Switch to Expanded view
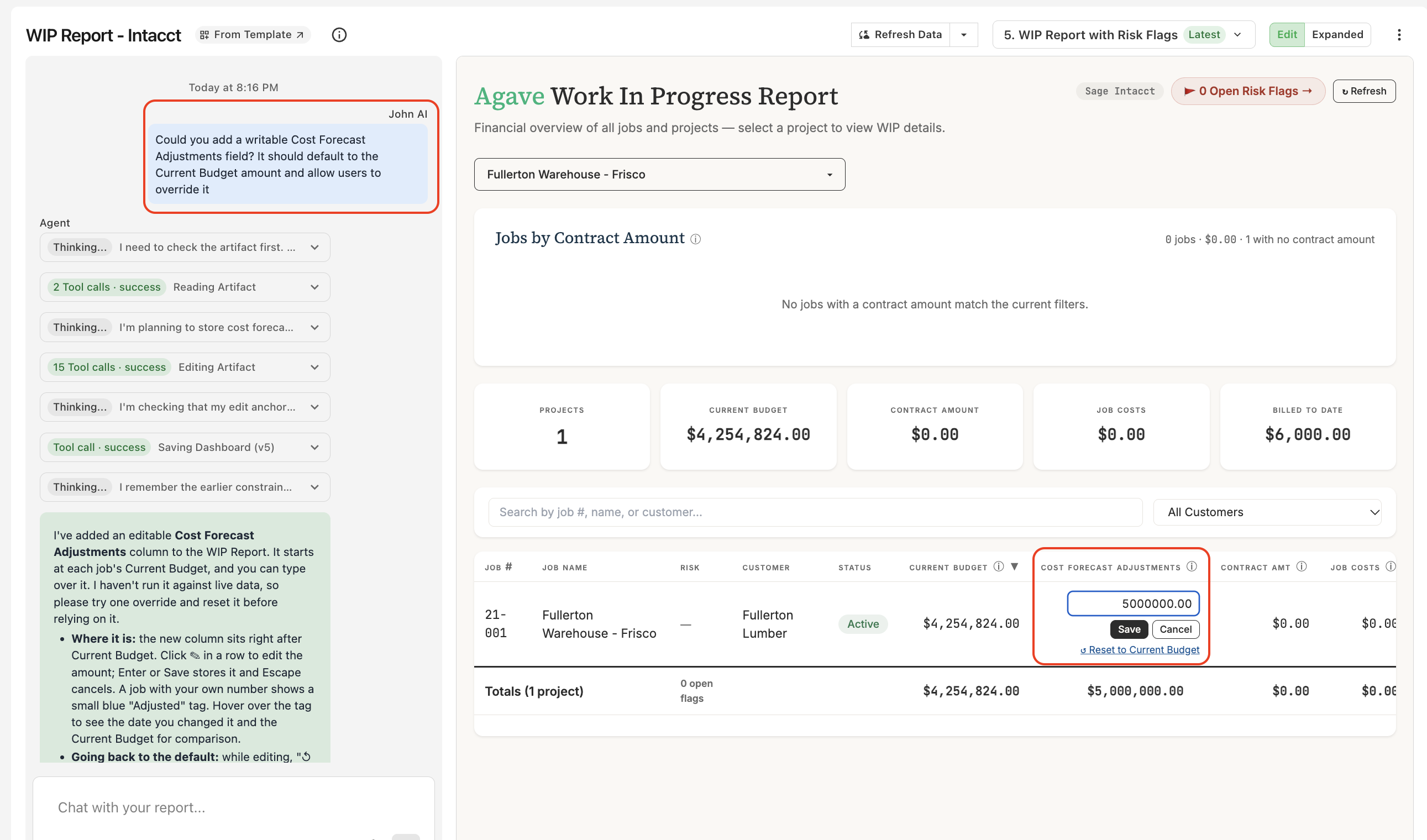This screenshot has height=840, width=1427. pyautogui.click(x=1337, y=34)
